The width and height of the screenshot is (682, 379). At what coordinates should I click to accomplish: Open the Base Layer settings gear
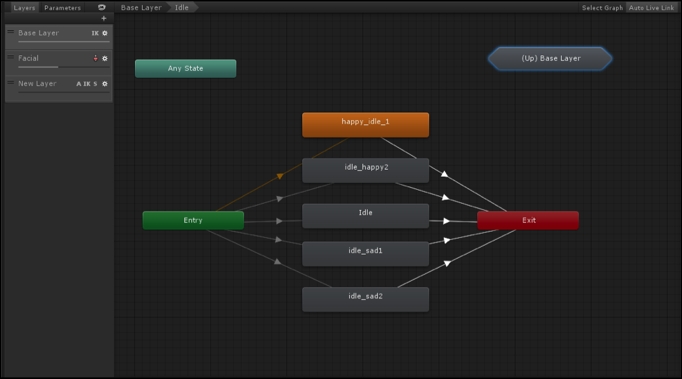pos(105,33)
